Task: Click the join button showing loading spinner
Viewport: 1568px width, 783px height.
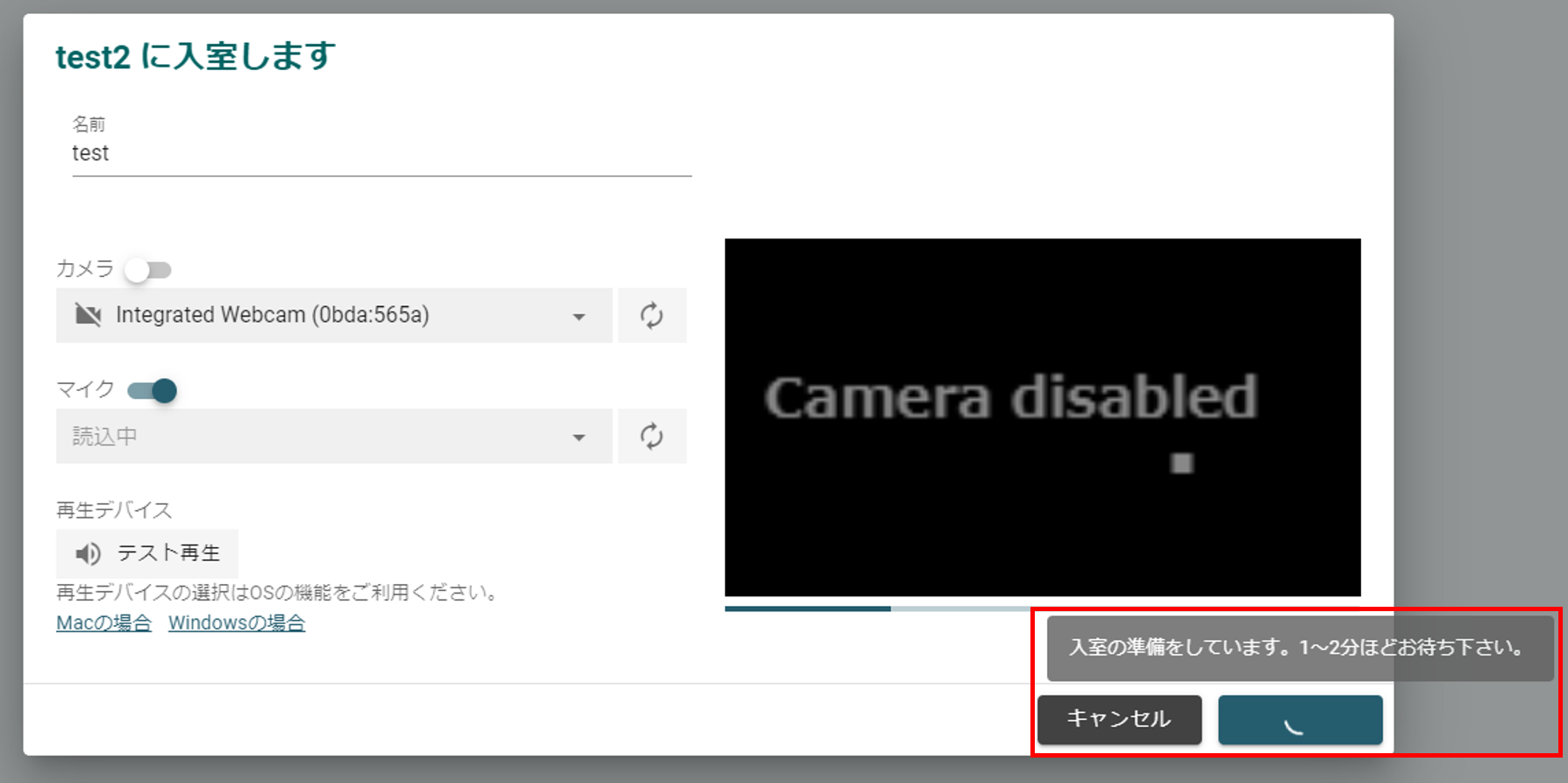Action: coord(1300,720)
